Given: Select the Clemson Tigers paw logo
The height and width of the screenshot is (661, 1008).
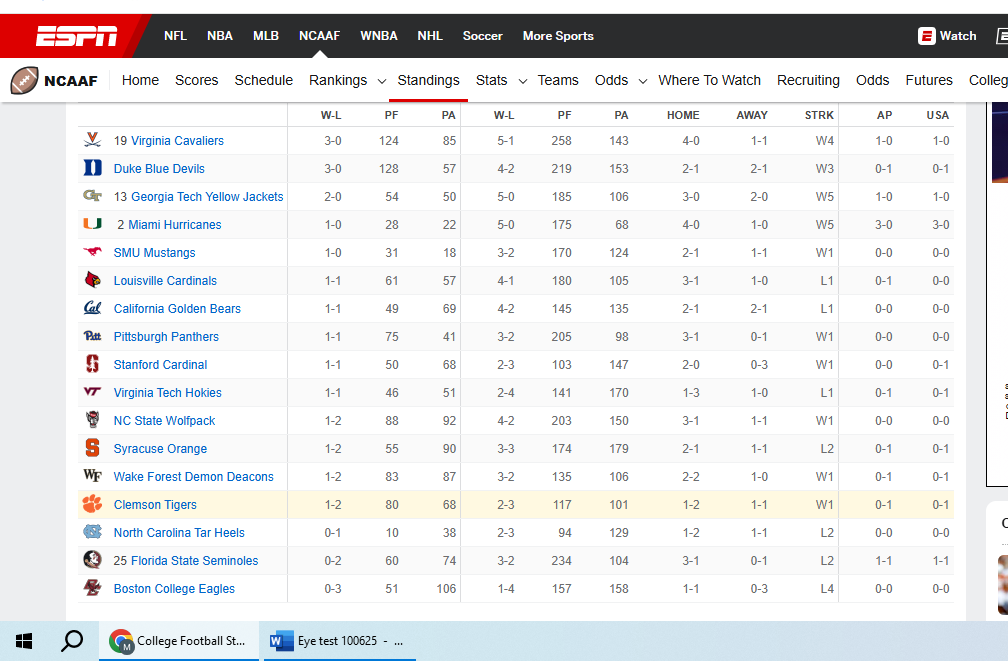Looking at the screenshot, I should click(x=92, y=505).
